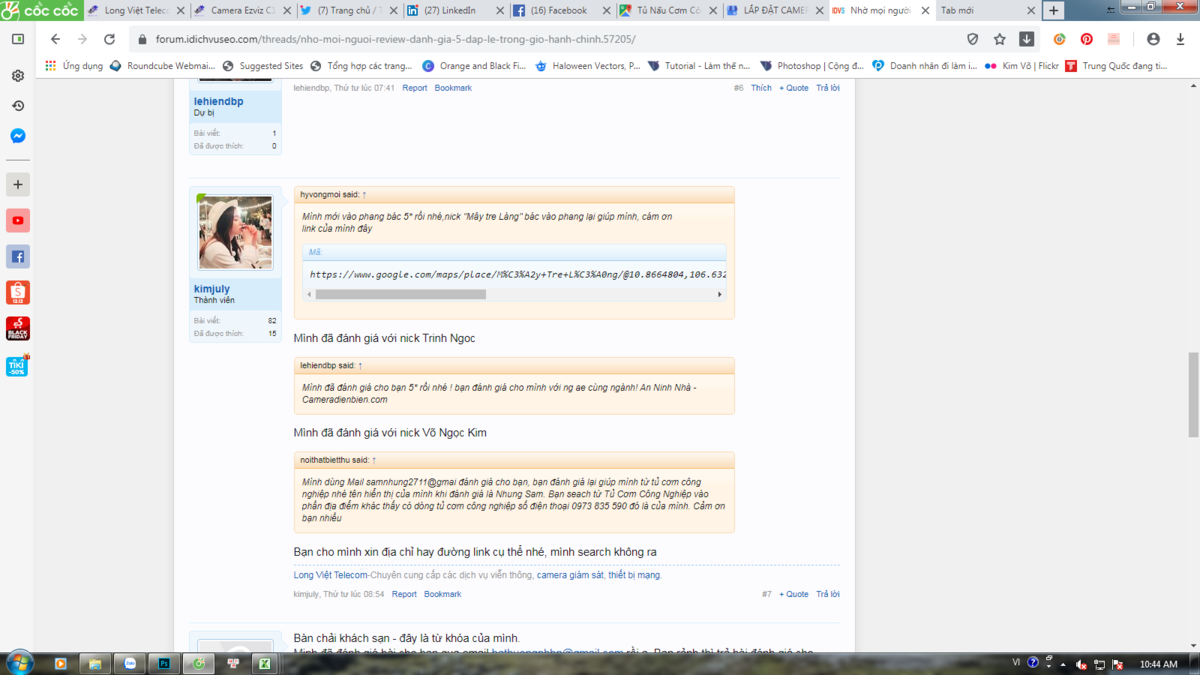Screen dimensions: 1200x675
Task: Go forward to the next page
Action: pyautogui.click(x=82, y=39)
